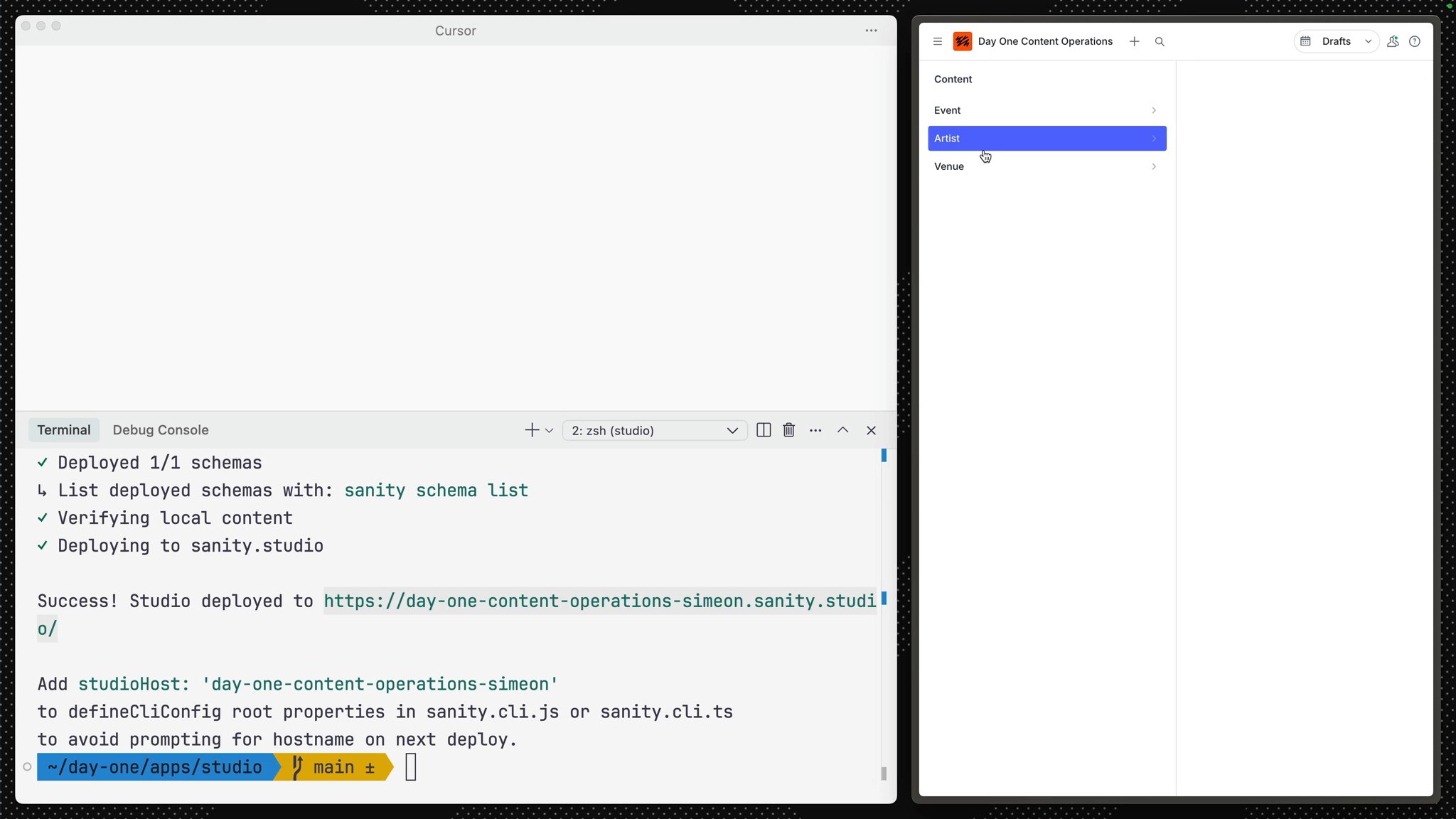Open terminal panel more actions menu

815,430
